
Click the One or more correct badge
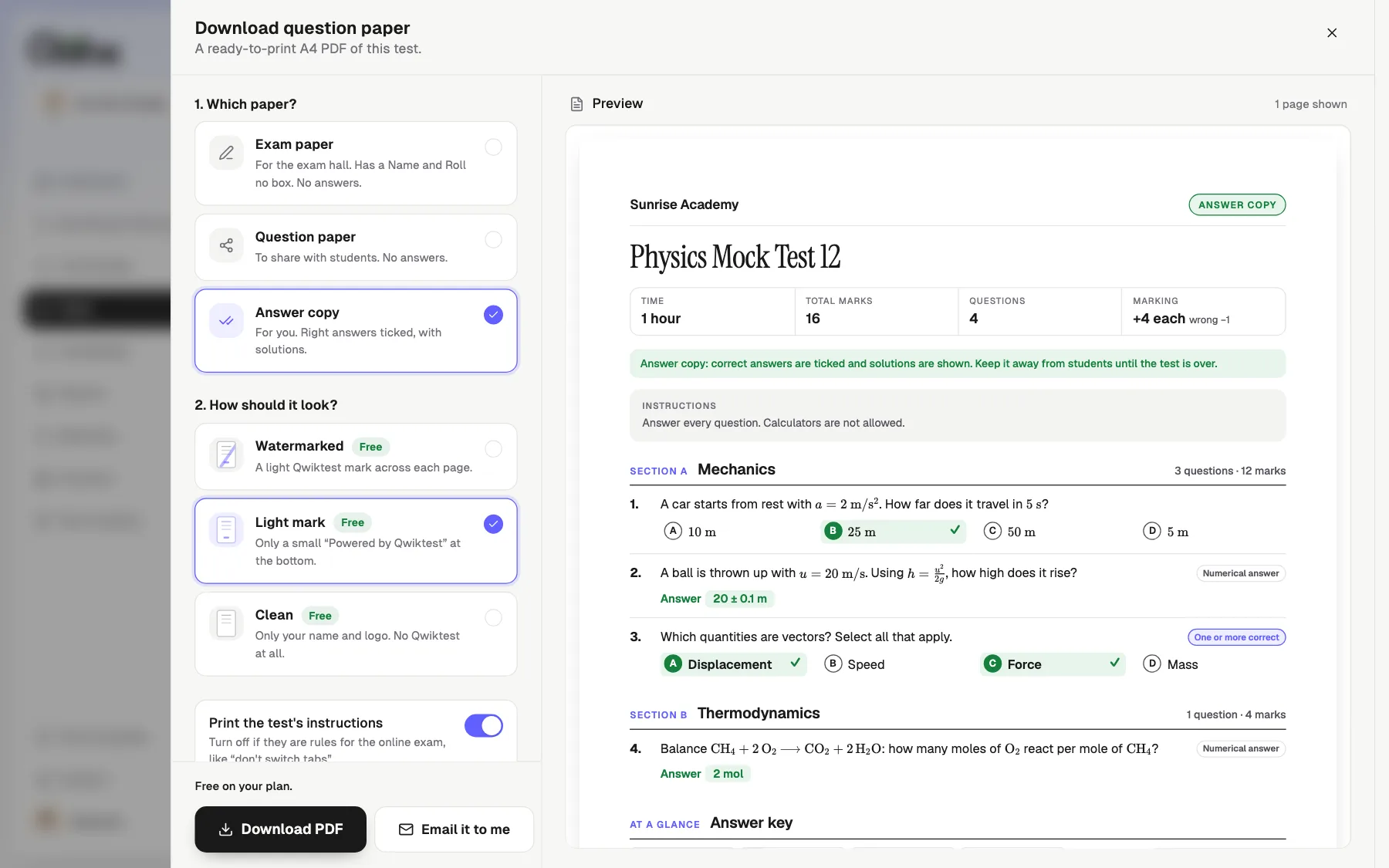pyautogui.click(x=1236, y=637)
